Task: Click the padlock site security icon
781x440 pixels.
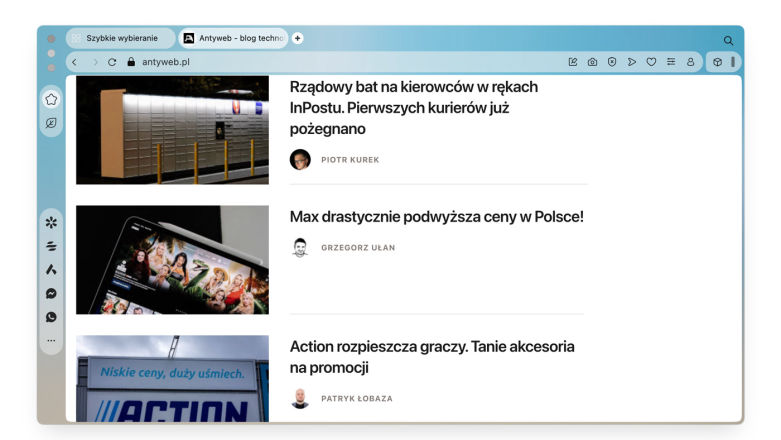Action: click(x=131, y=62)
